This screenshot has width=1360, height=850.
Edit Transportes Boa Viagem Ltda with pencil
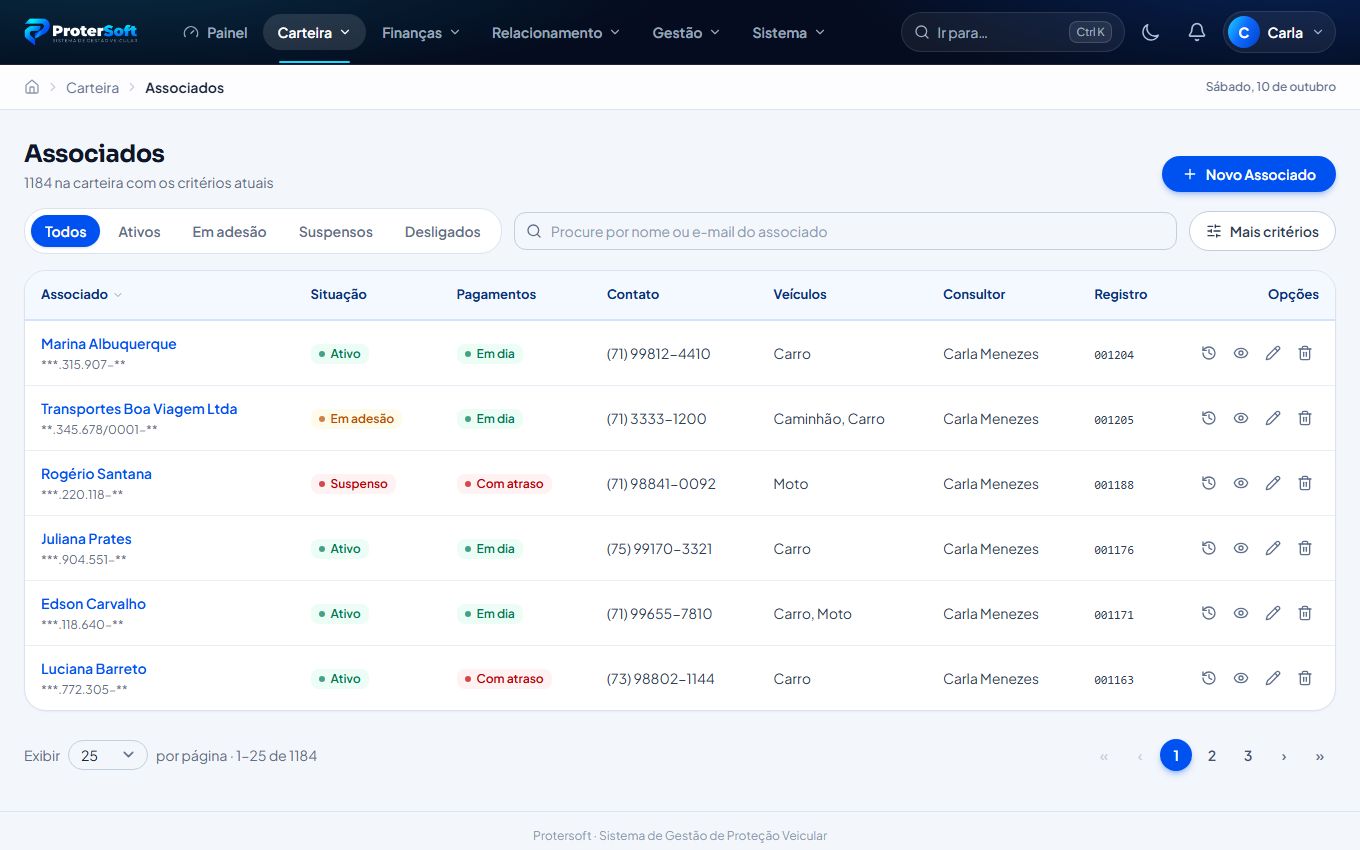[1273, 418]
